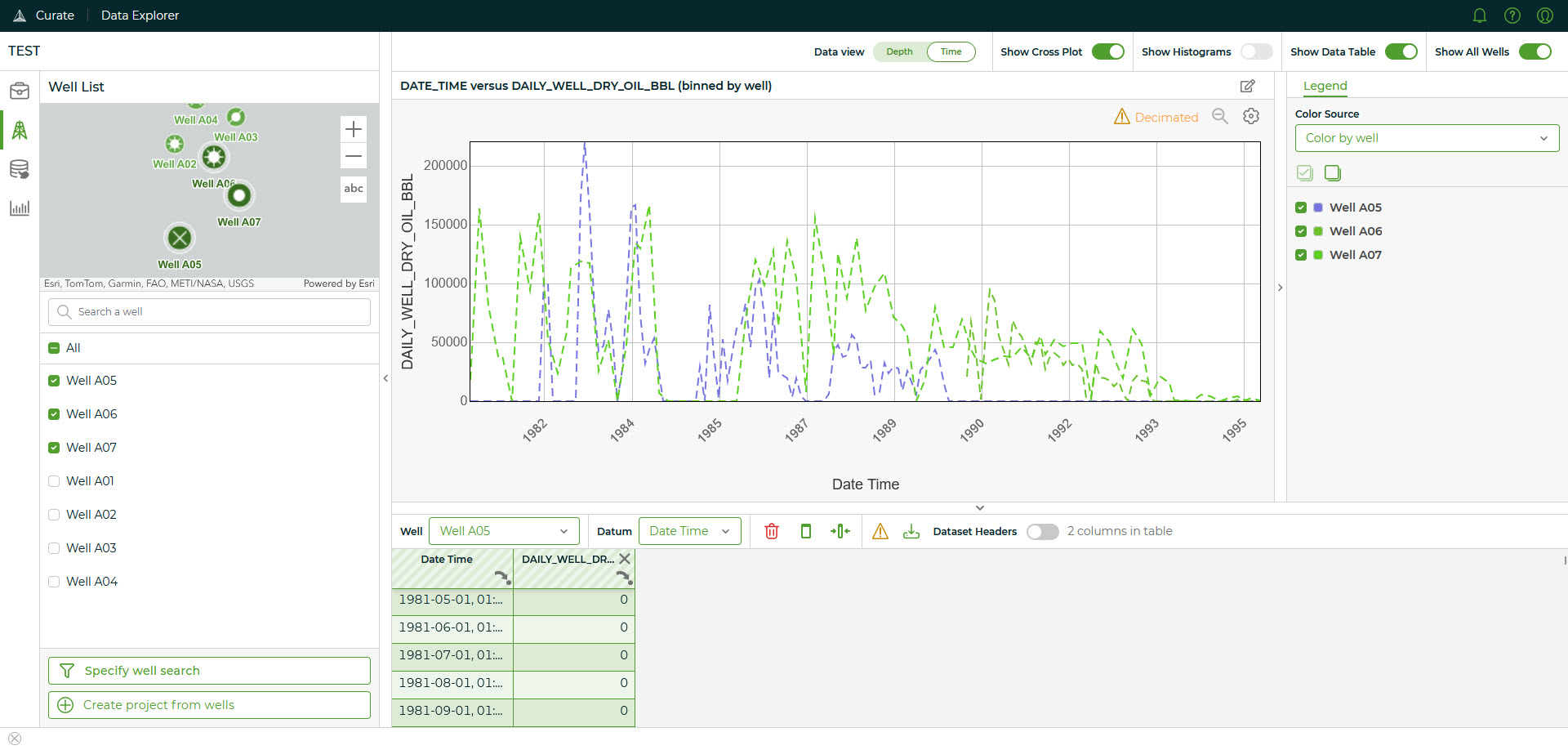Image resolution: width=1568 pixels, height=750 pixels.
Task: Open the bar chart sidebar icon
Action: tap(20, 208)
